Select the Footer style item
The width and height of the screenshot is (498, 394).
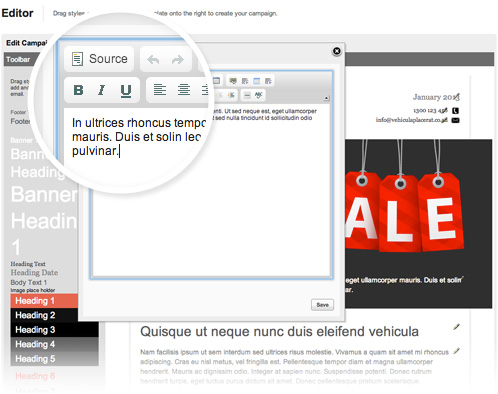click(20, 121)
